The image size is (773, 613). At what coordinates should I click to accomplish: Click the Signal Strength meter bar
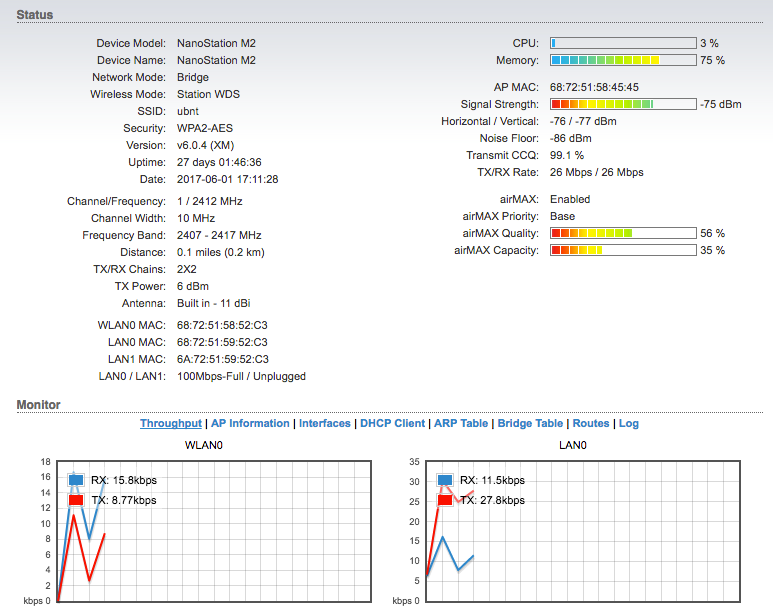coord(623,104)
